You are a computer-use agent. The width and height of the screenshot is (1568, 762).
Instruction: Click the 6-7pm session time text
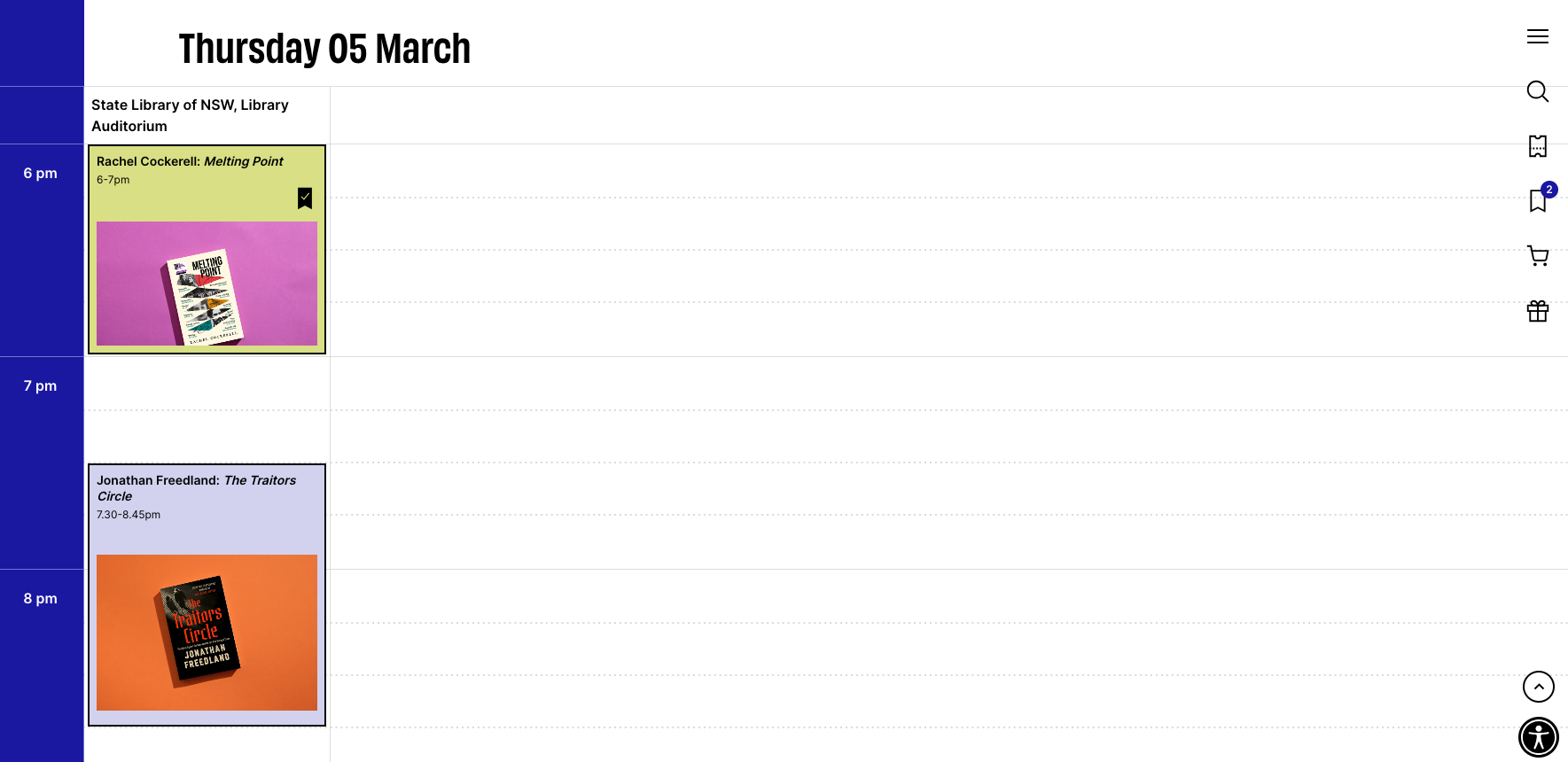113,180
